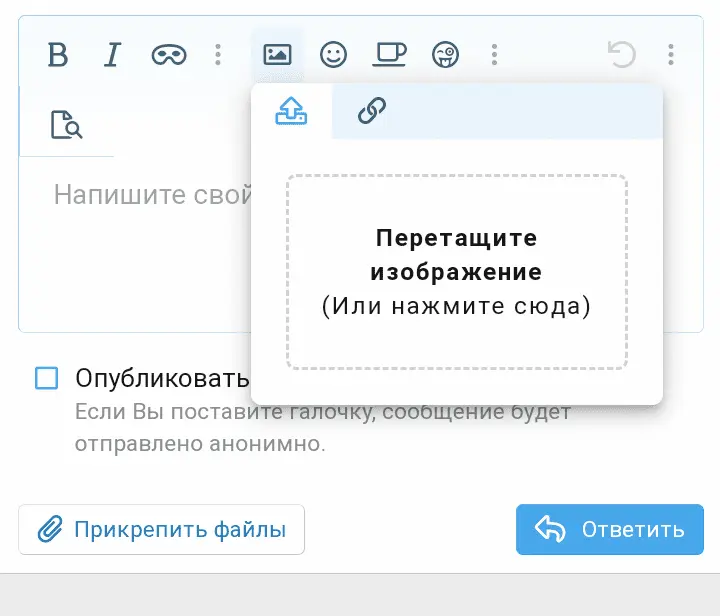Open the insert image toolbar button
This screenshot has width=720, height=616.
point(277,55)
